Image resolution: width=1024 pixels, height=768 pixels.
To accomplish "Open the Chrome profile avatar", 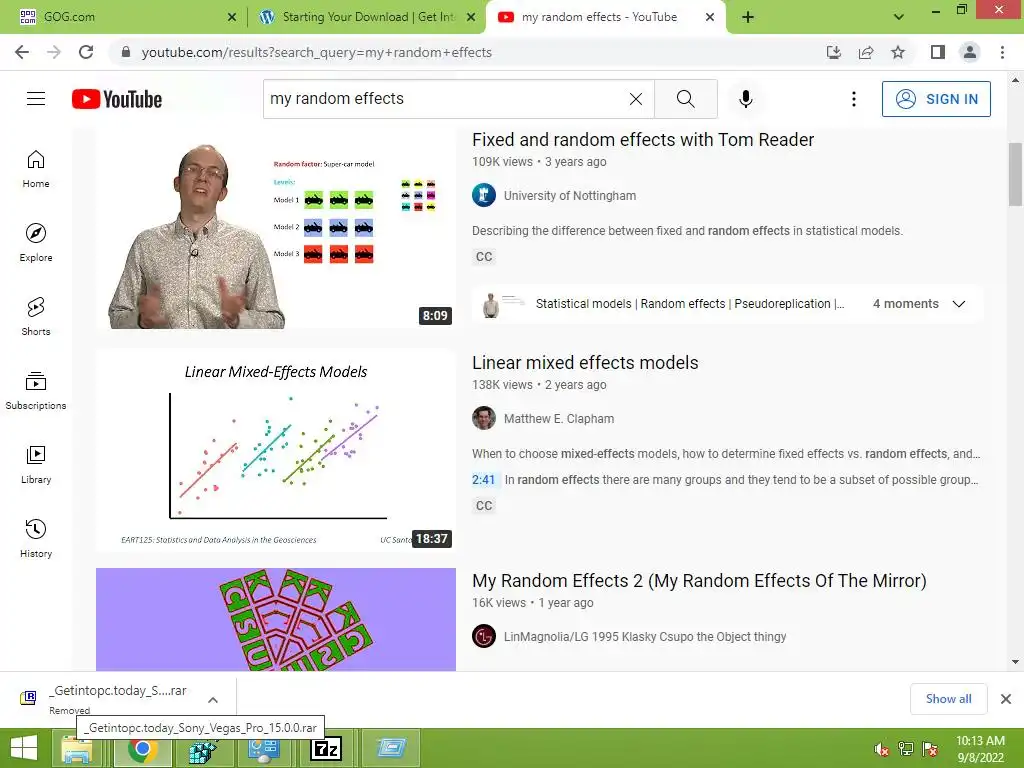I will click(970, 52).
